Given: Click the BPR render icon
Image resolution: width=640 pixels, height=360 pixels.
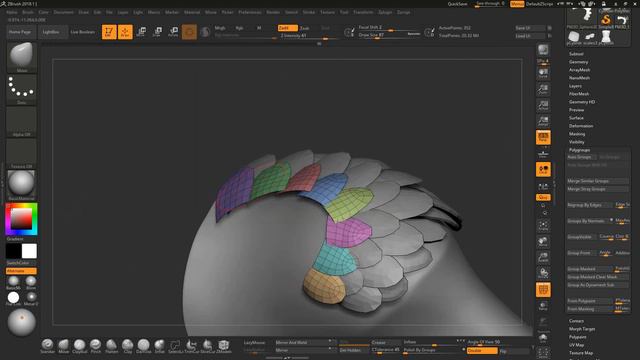Looking at the screenshot, I should tap(543, 51).
